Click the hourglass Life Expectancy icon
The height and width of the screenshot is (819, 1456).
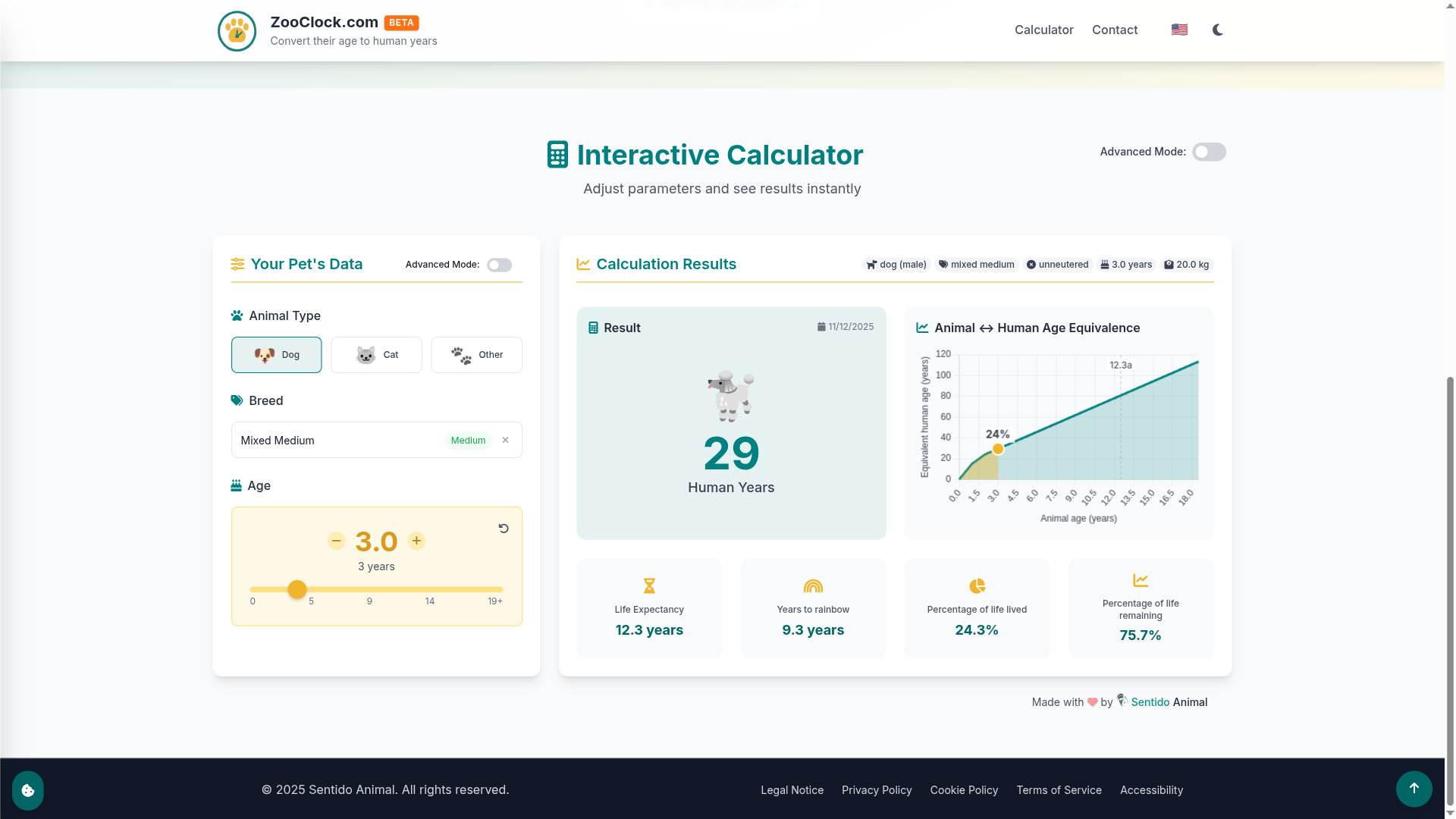point(649,585)
